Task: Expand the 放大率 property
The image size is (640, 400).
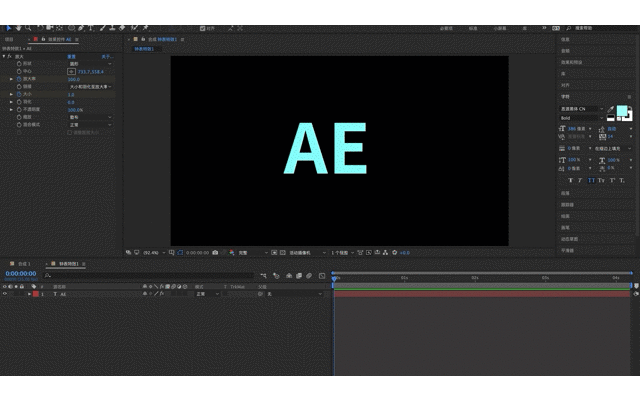Action: click(11, 79)
